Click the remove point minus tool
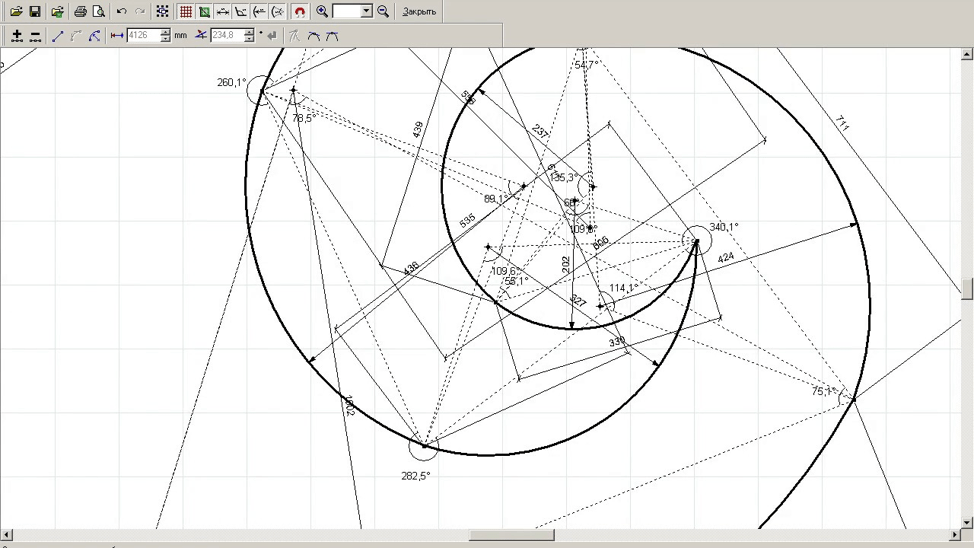974x548 pixels. pyautogui.click(x=35, y=36)
